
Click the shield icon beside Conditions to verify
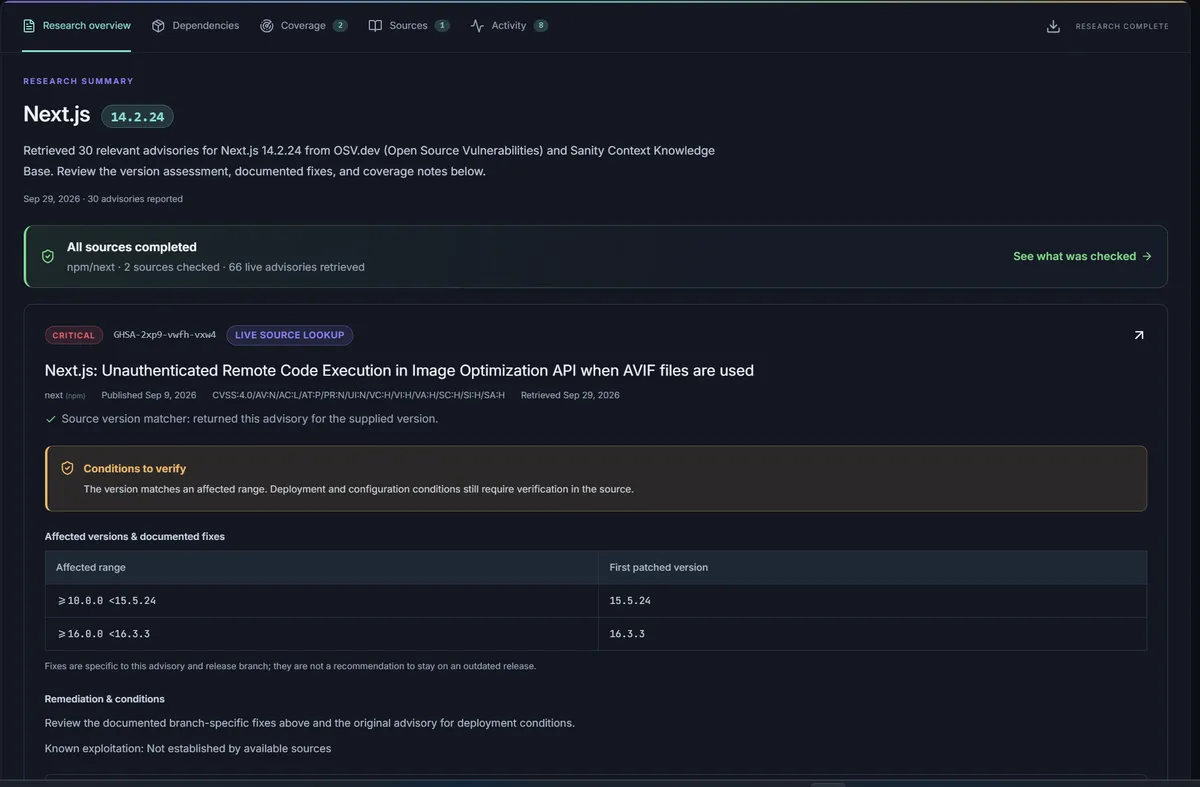click(68, 468)
